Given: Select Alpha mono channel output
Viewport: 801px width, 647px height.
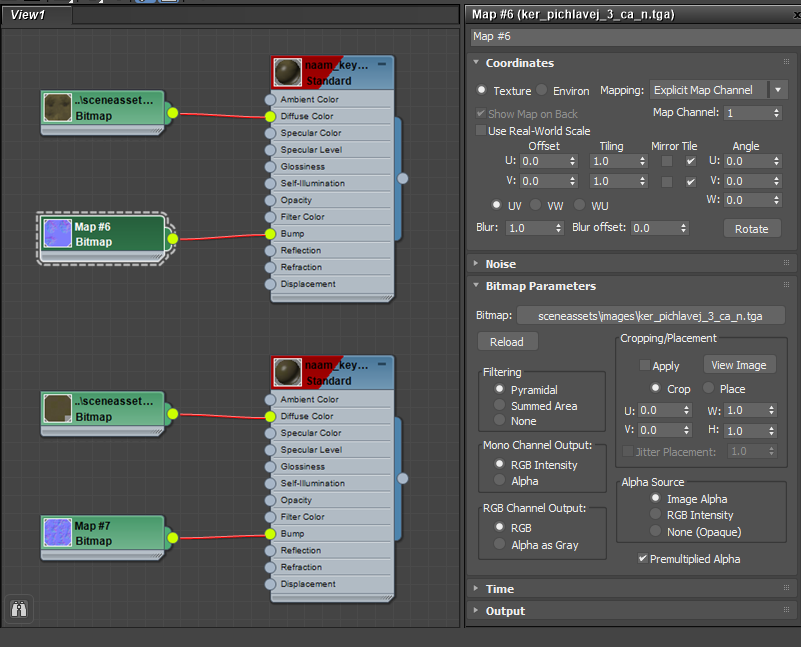Looking at the screenshot, I should point(500,480).
